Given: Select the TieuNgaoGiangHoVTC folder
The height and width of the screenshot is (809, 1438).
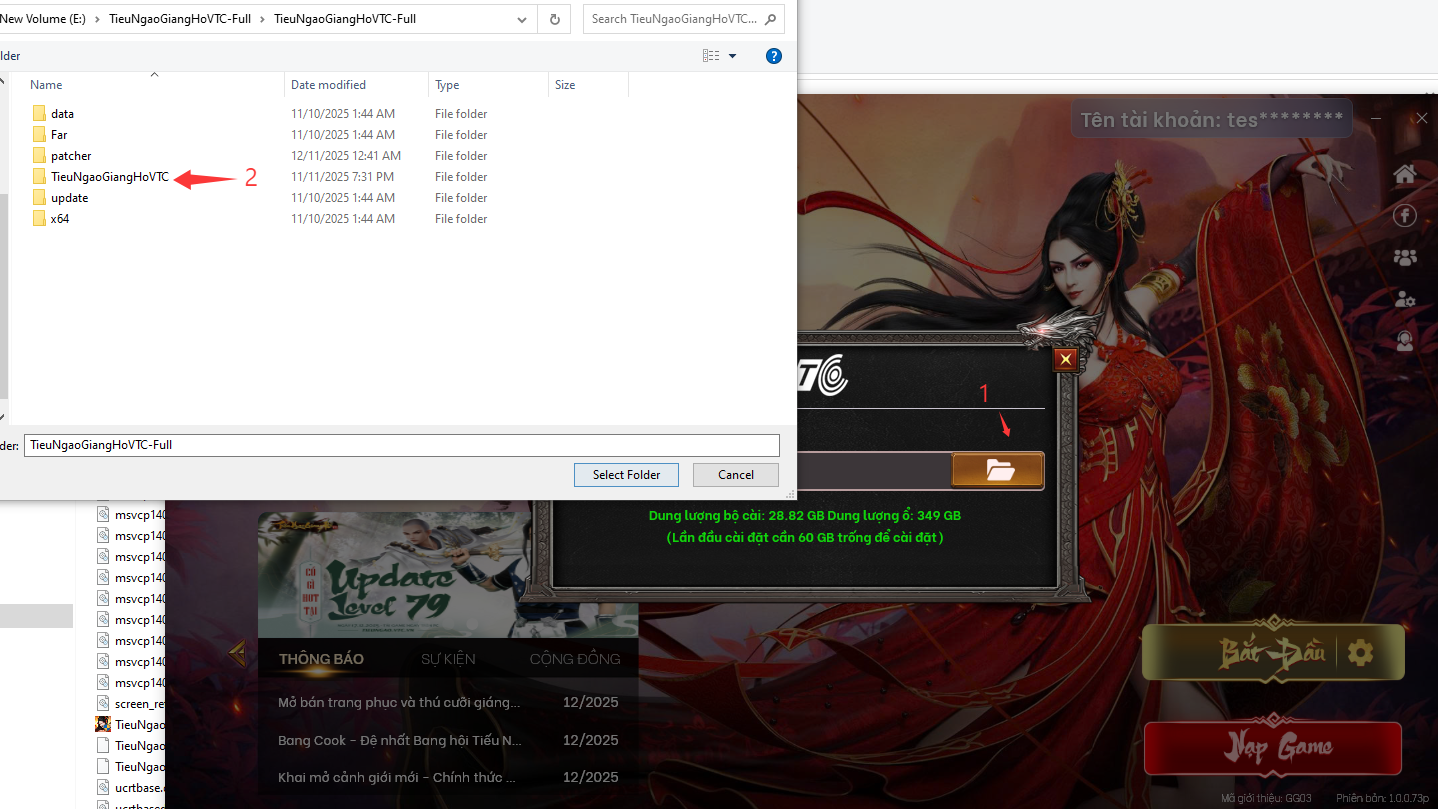Looking at the screenshot, I should tap(109, 177).
